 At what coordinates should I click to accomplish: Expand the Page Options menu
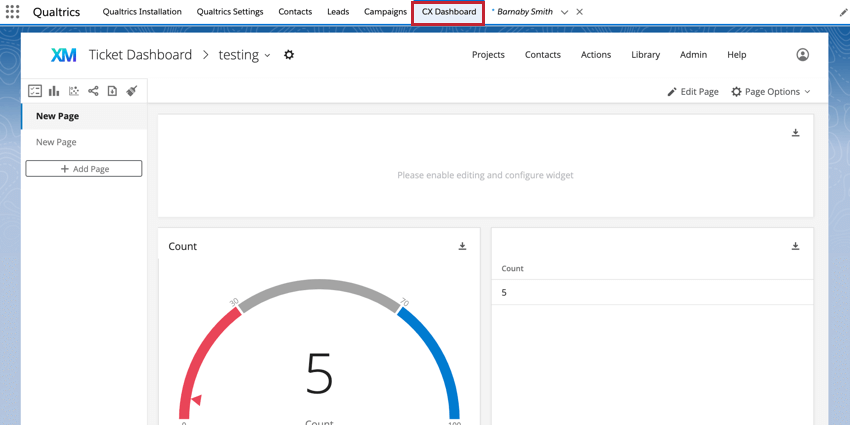(770, 92)
